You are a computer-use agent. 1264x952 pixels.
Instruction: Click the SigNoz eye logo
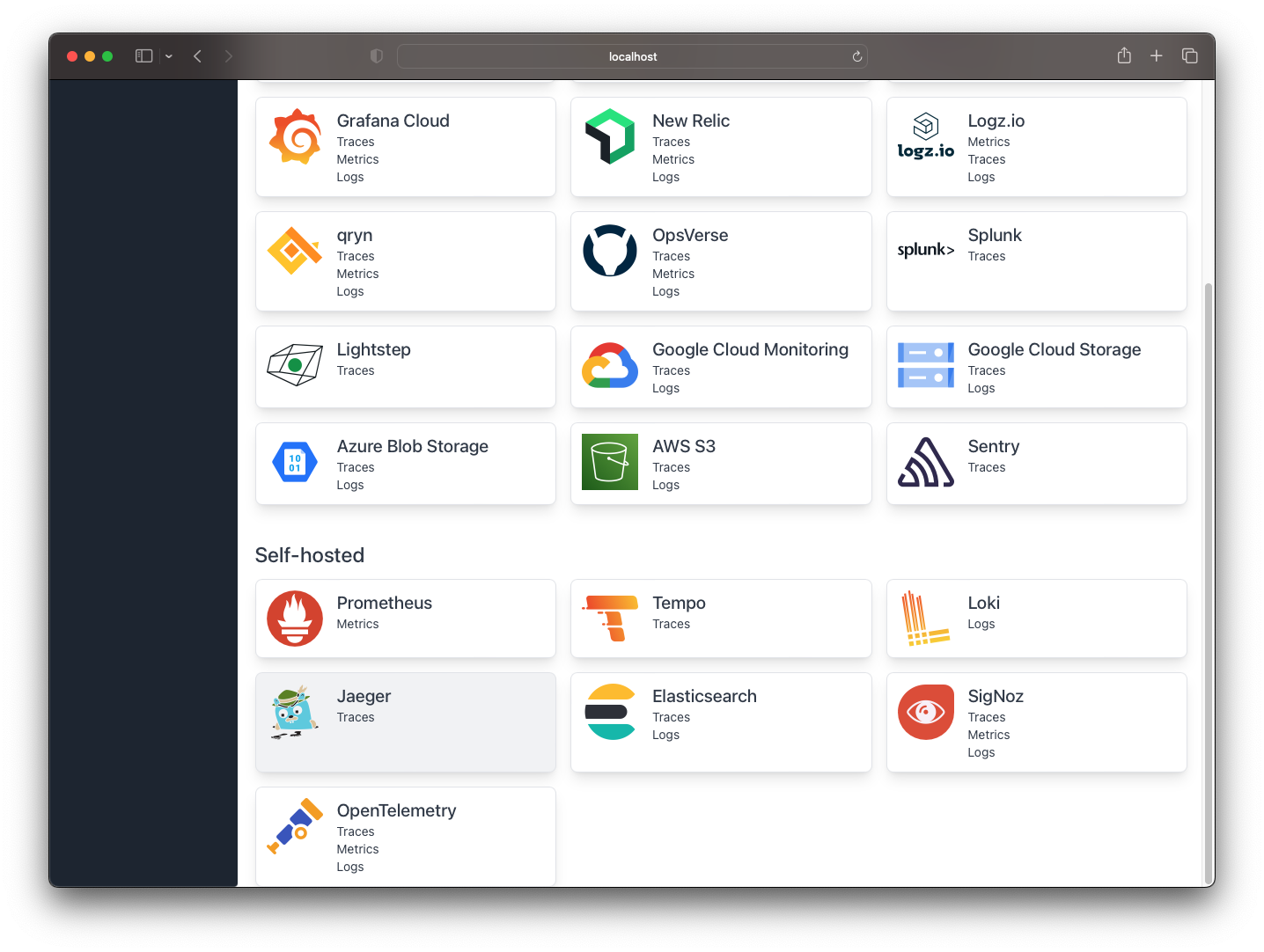click(925, 712)
